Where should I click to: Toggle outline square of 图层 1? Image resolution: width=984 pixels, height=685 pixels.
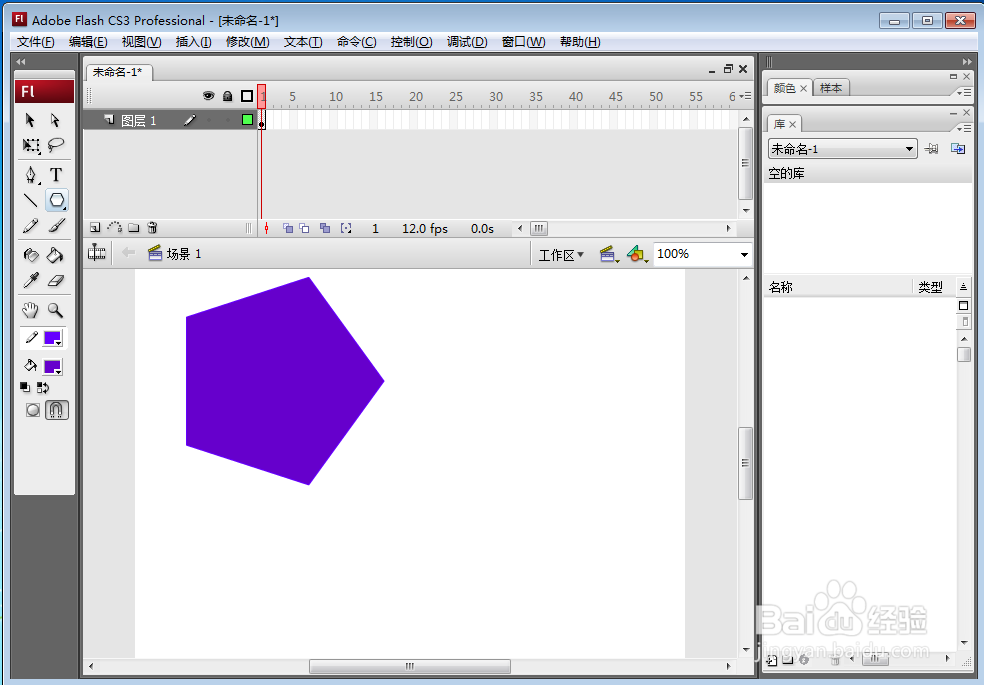click(x=247, y=120)
